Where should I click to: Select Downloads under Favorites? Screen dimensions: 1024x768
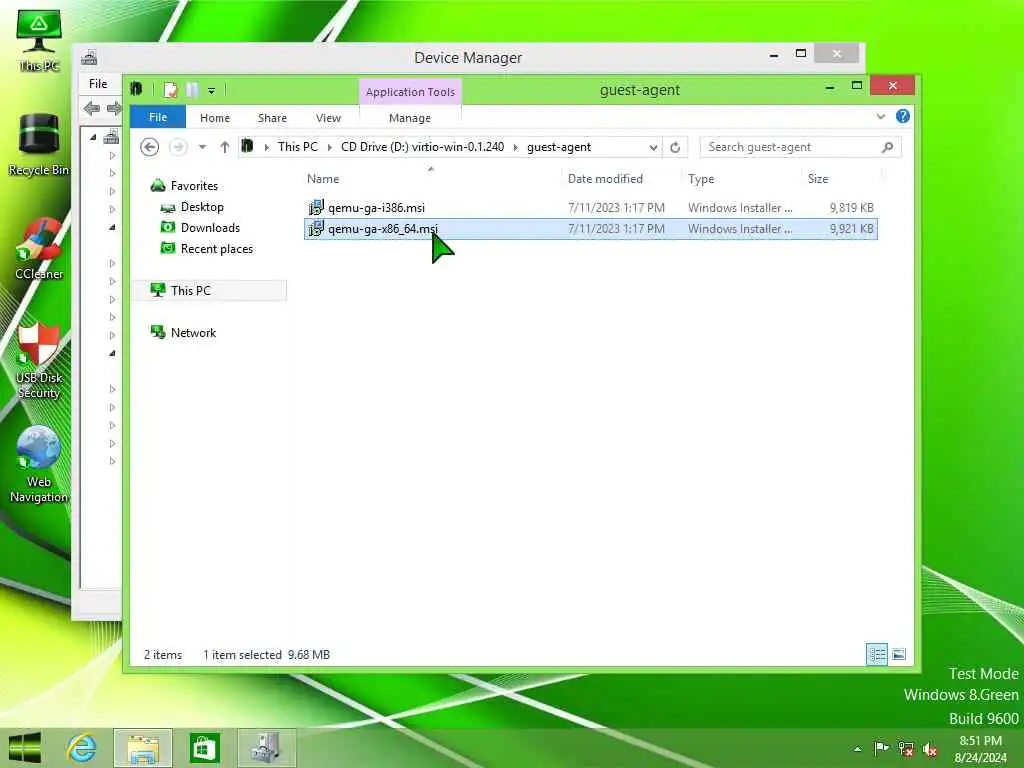click(x=210, y=228)
